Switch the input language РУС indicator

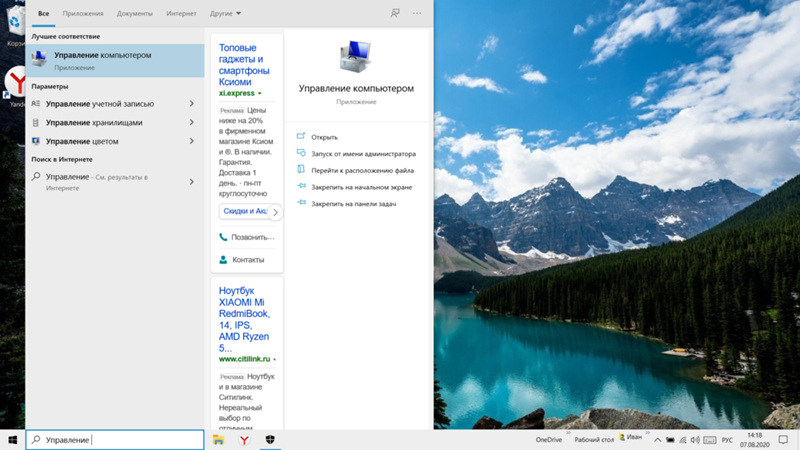(727, 440)
